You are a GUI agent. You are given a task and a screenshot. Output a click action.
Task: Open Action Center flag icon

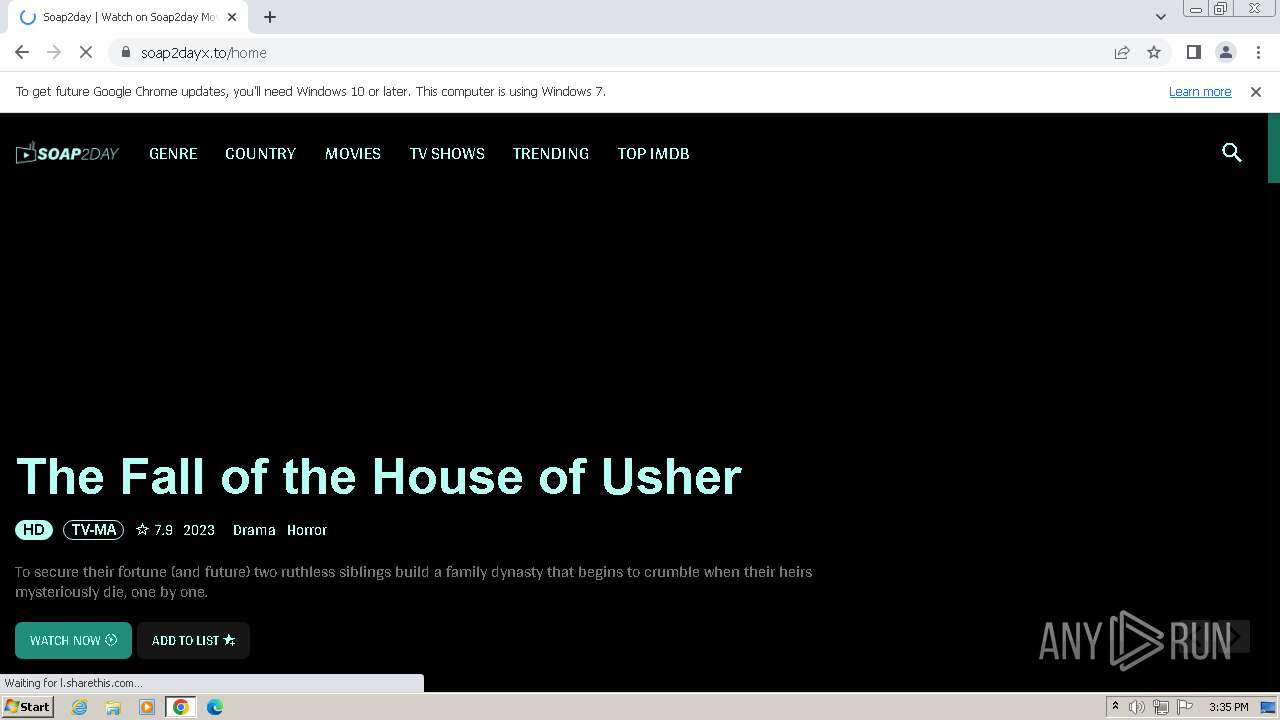tap(1185, 707)
